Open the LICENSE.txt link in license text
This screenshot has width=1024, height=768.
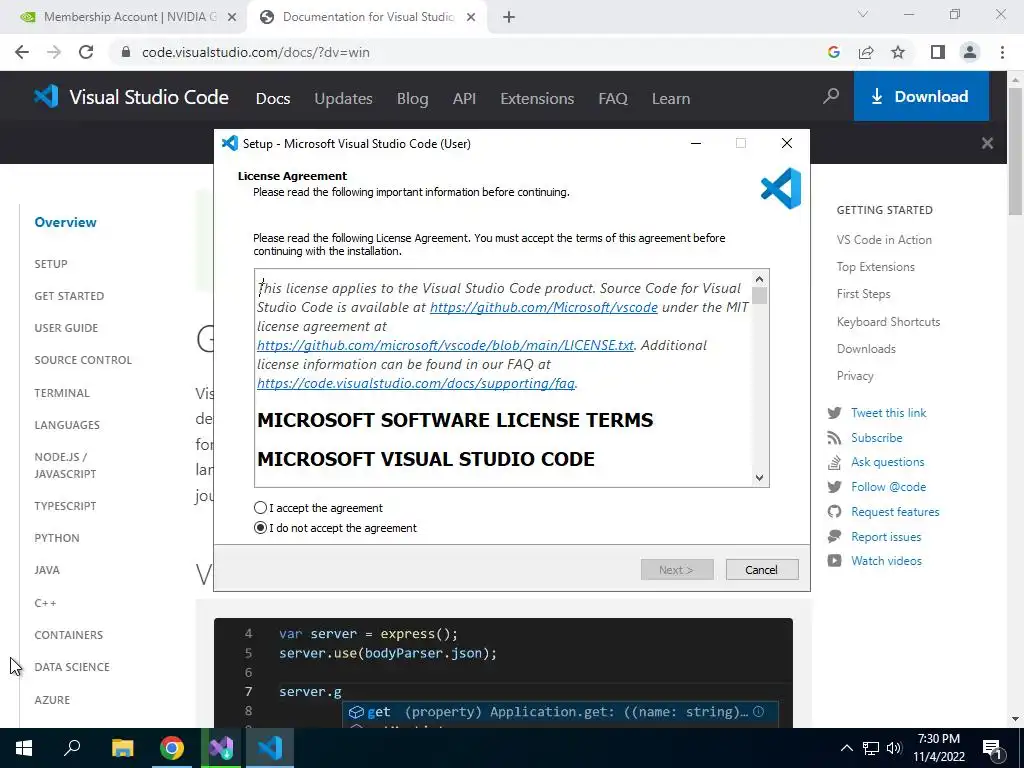click(445, 345)
